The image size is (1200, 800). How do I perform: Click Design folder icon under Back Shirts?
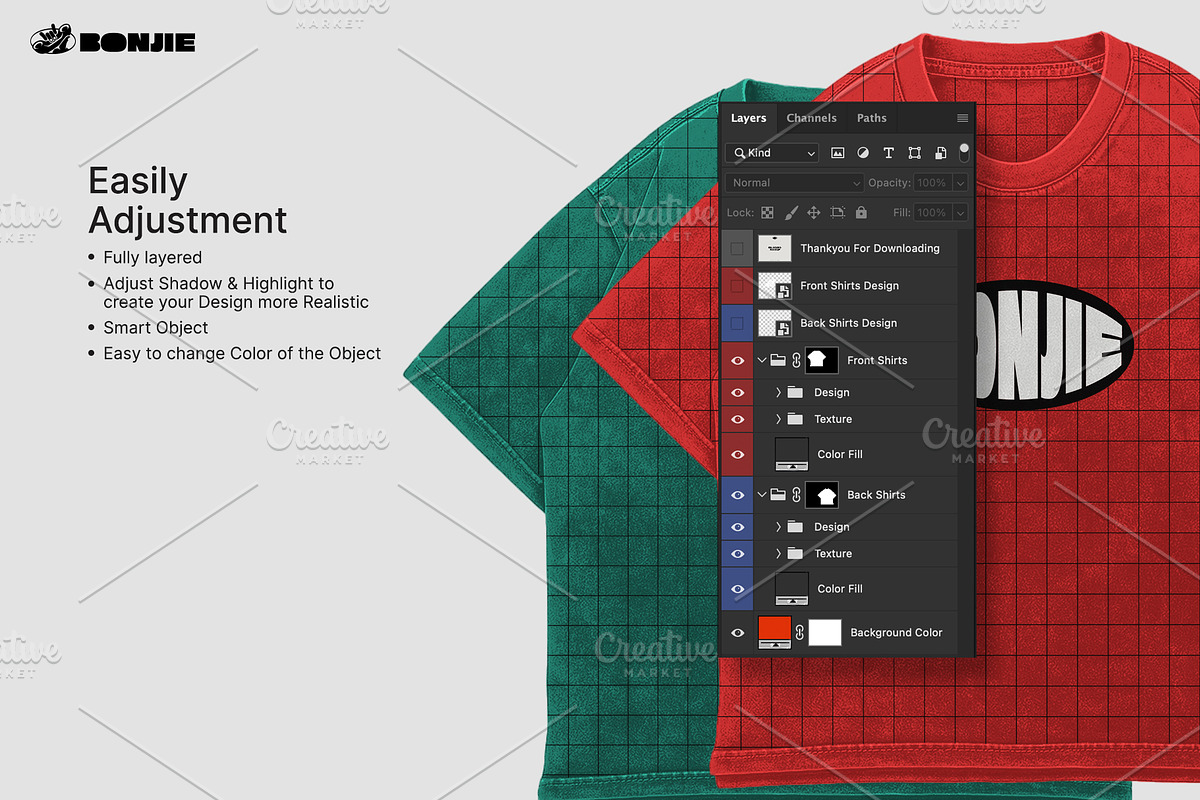796,526
